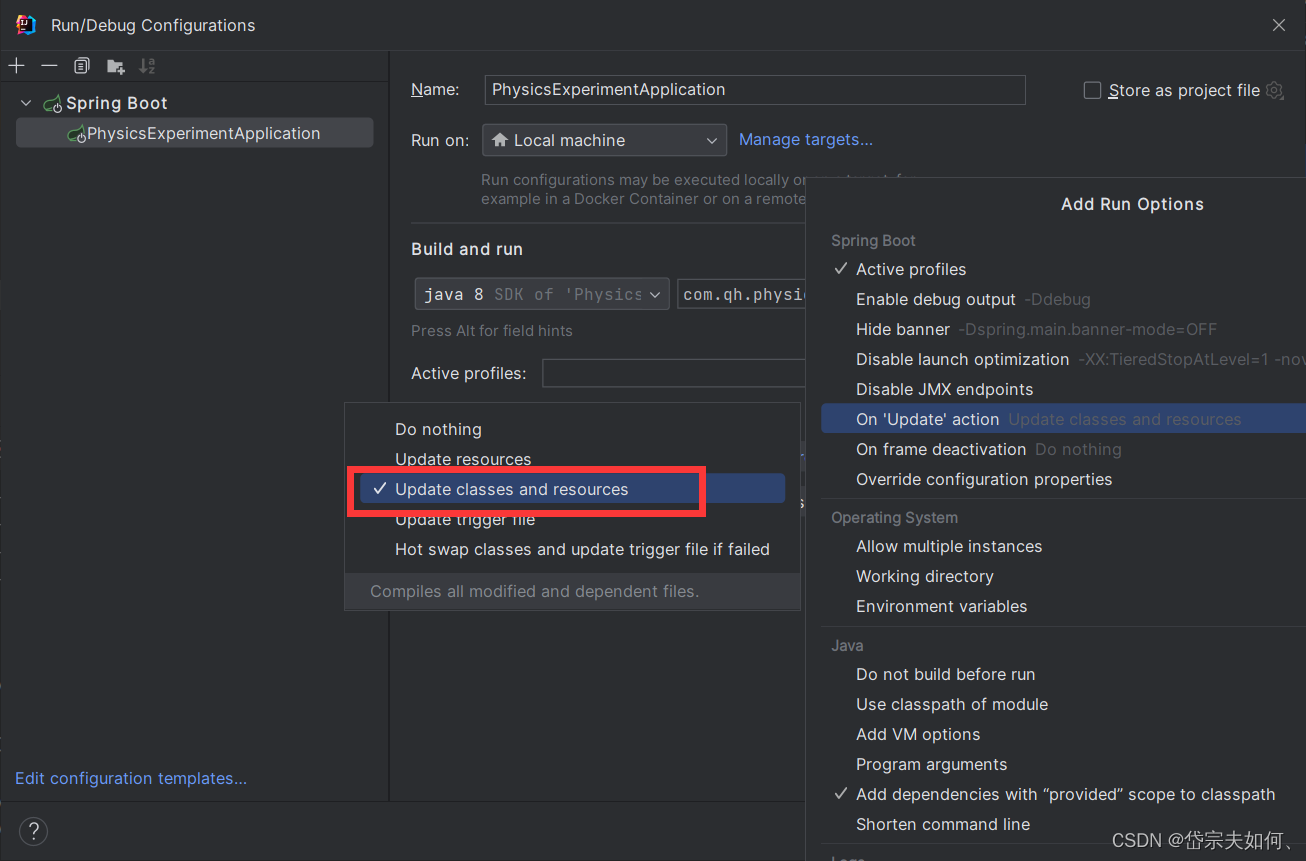Enable Store as project file checkbox
The width and height of the screenshot is (1306, 861).
coord(1092,90)
